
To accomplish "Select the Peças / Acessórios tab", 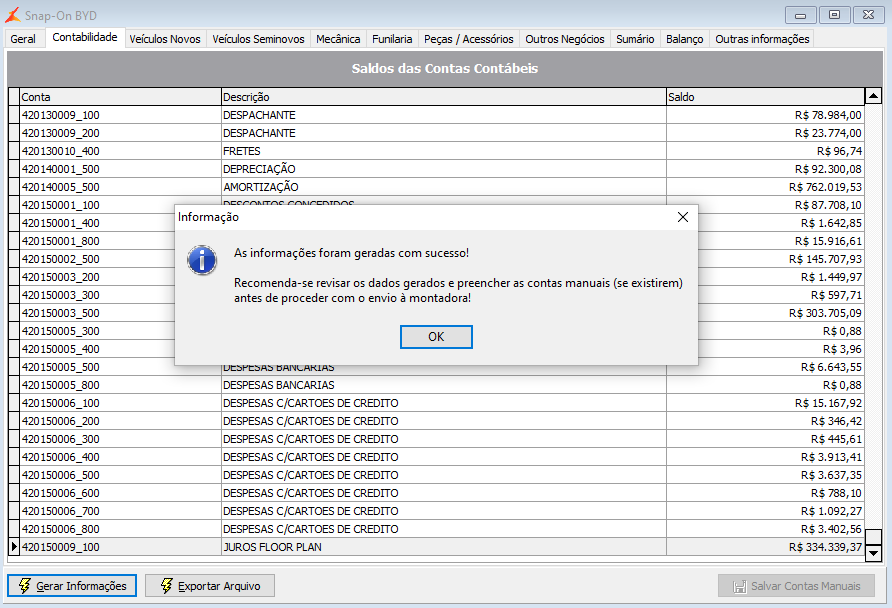I will [469, 39].
